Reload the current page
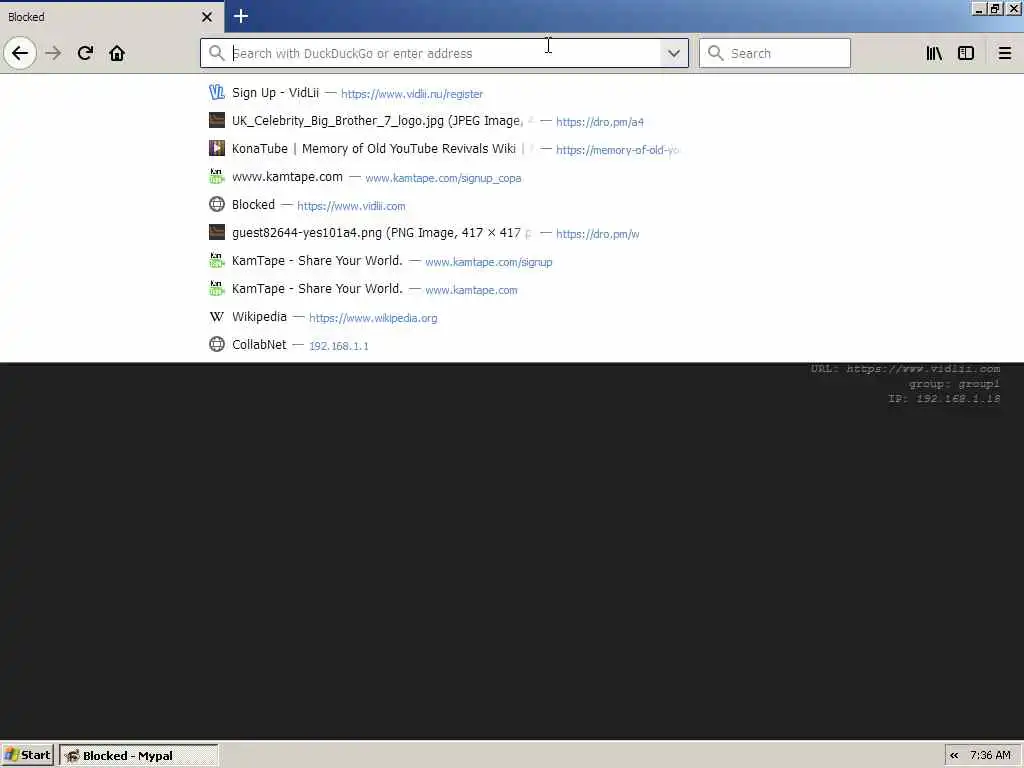The width and height of the screenshot is (1024, 768). pyautogui.click(x=86, y=53)
